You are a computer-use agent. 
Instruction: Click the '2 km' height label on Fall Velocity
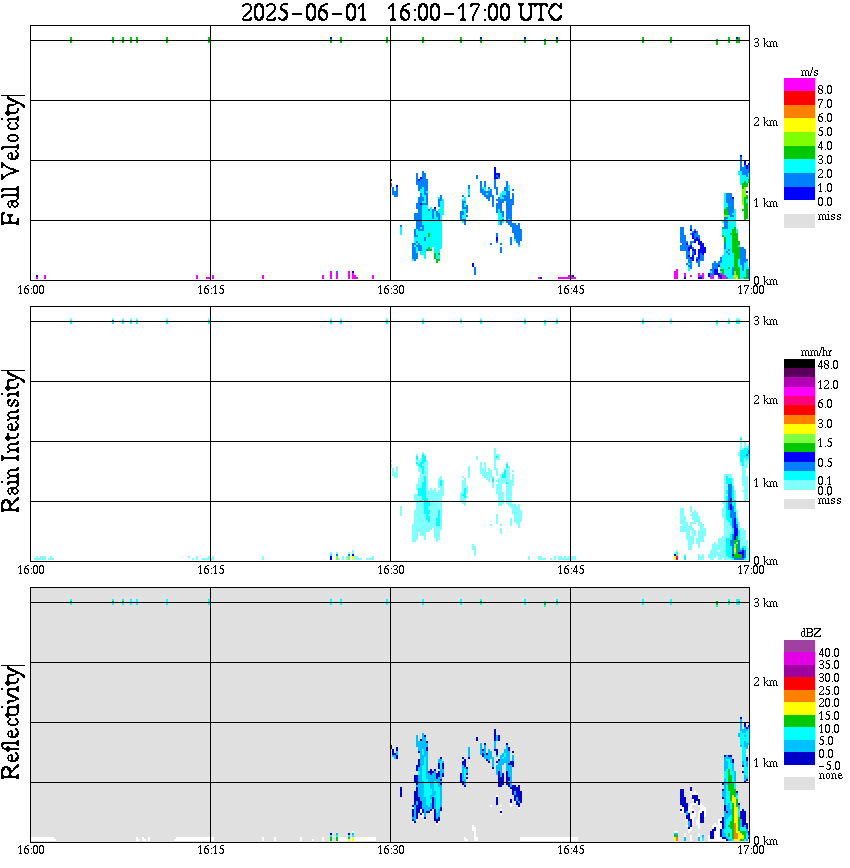(766, 122)
